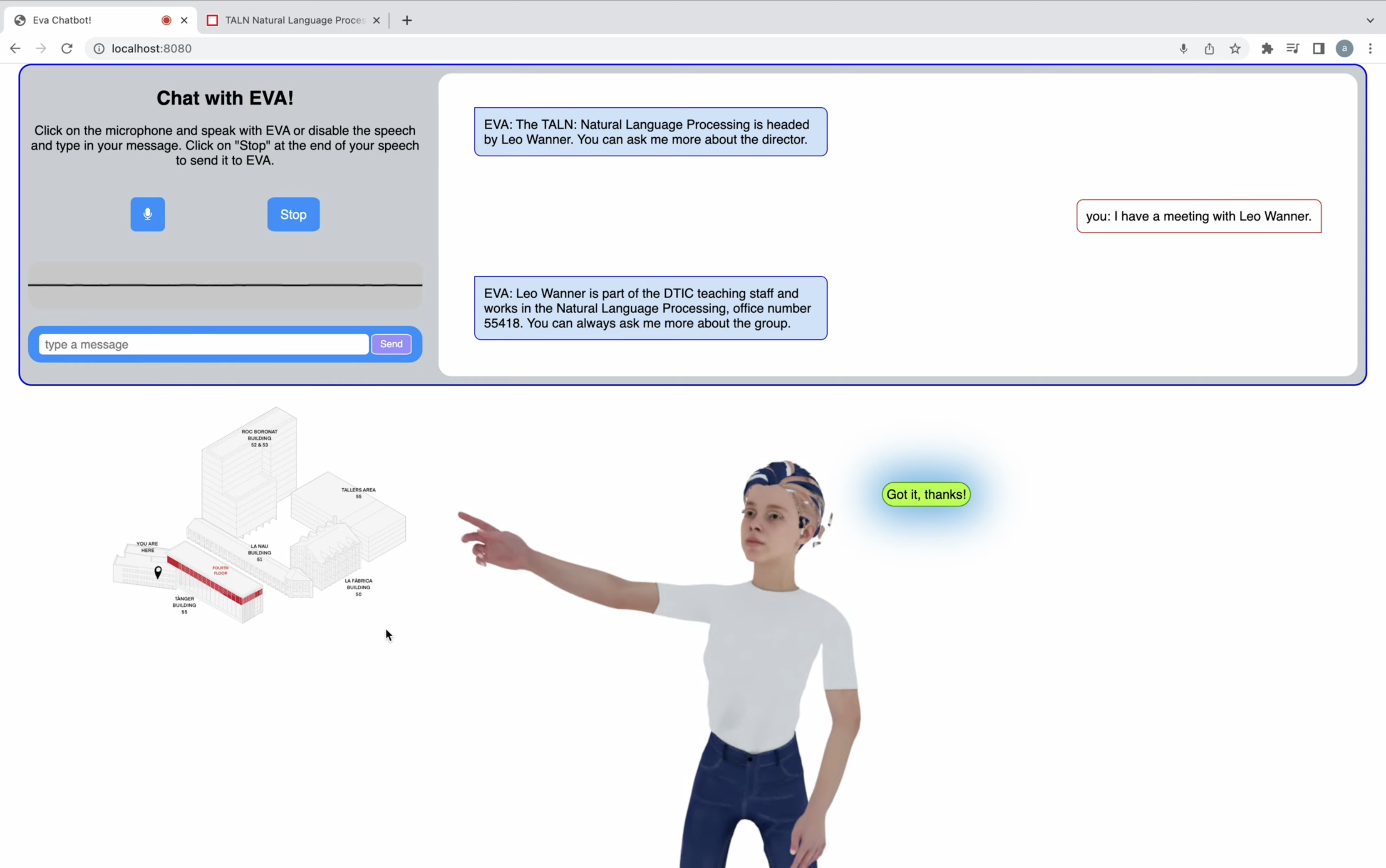
Task: Focus the type a message field
Action: click(203, 344)
